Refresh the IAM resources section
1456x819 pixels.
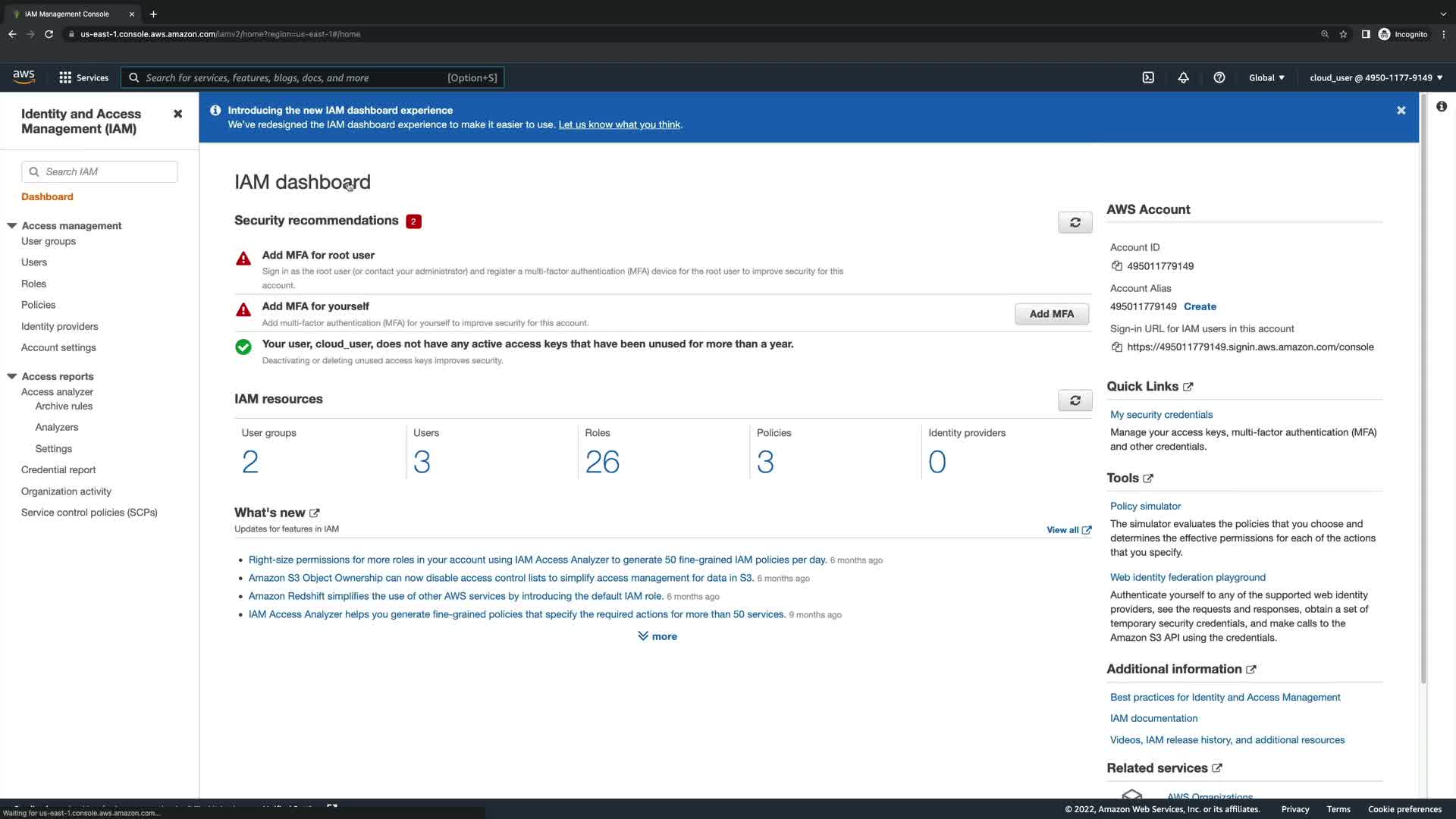tap(1075, 400)
